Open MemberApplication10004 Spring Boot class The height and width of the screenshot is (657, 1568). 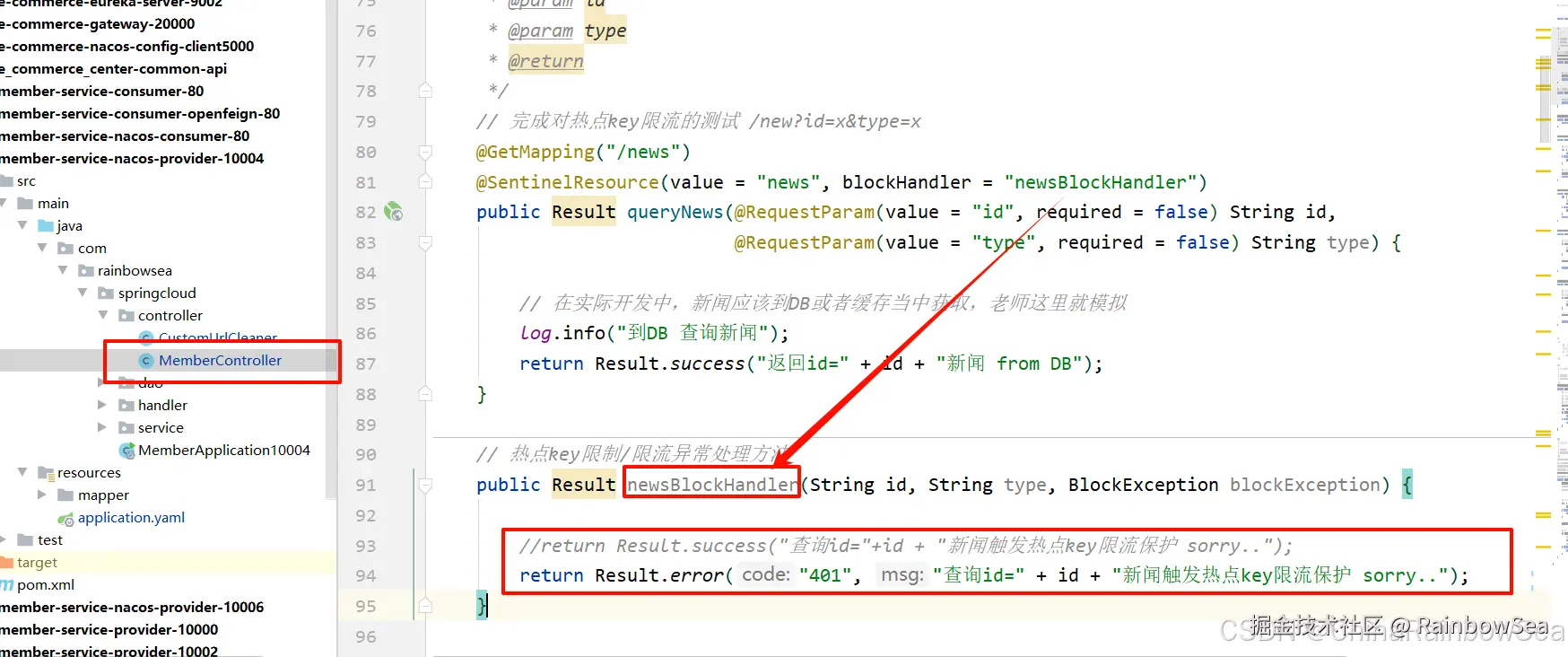pos(224,450)
